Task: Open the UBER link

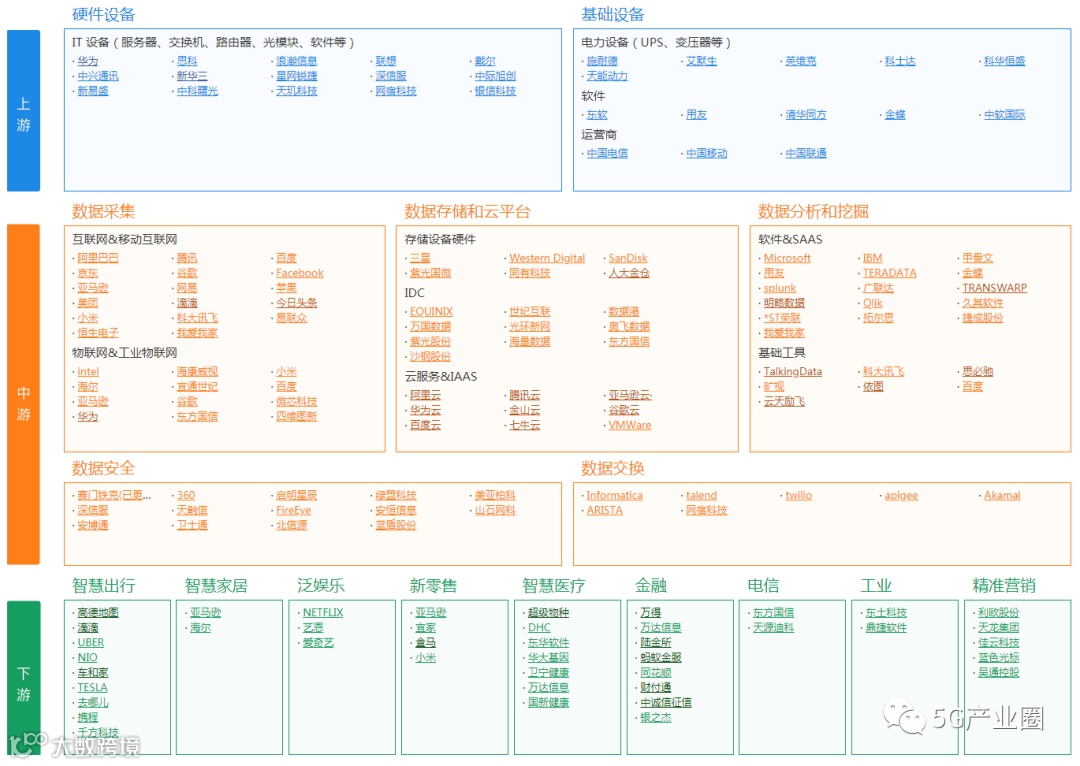Action: pos(91,643)
